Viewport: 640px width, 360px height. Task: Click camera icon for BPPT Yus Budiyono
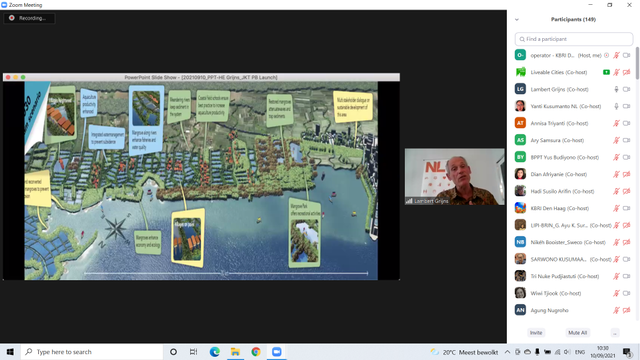627,157
